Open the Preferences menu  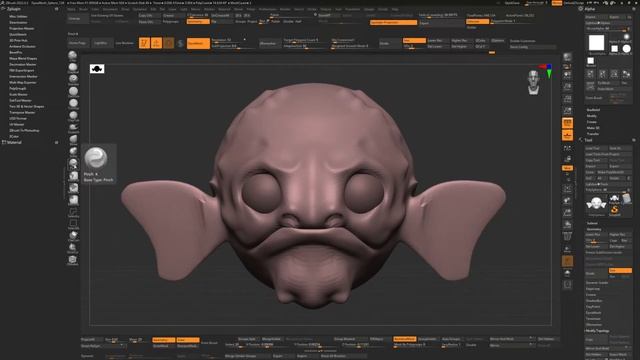coord(267,9)
